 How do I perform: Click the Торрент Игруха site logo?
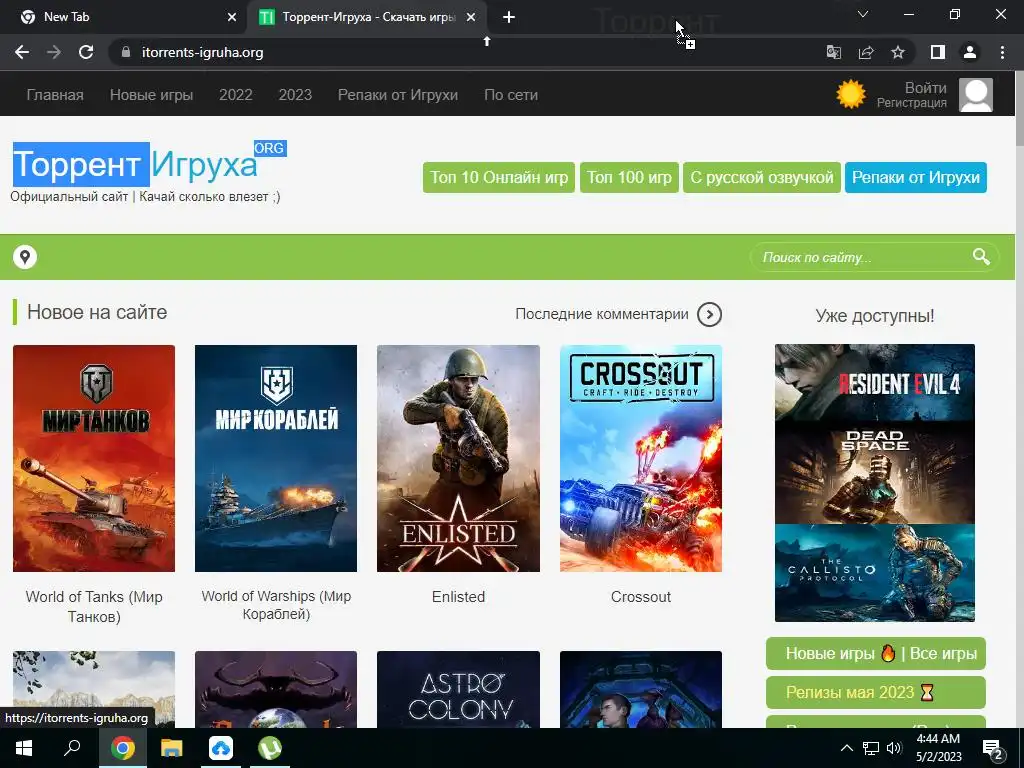pyautogui.click(x=149, y=163)
